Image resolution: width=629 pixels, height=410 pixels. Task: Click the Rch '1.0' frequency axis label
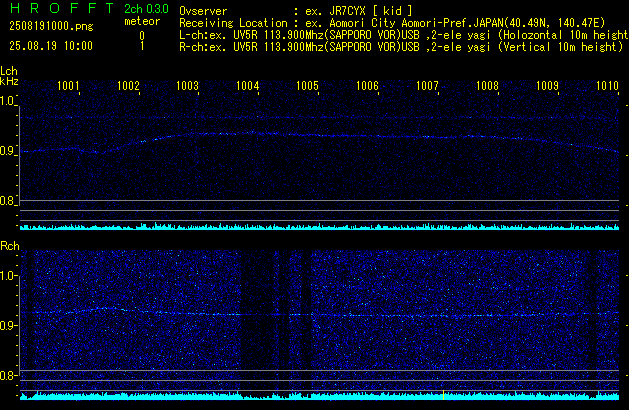pos(8,276)
